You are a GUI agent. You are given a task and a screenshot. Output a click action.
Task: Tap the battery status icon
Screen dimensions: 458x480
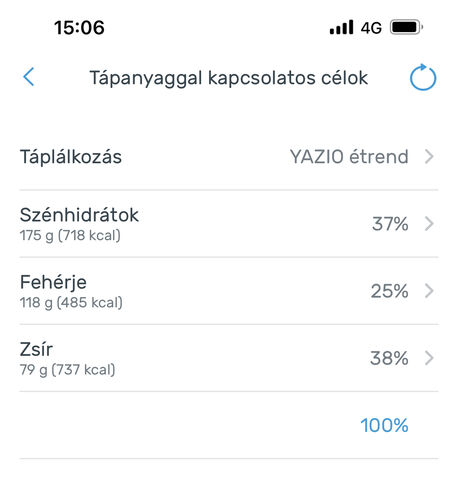click(407, 27)
